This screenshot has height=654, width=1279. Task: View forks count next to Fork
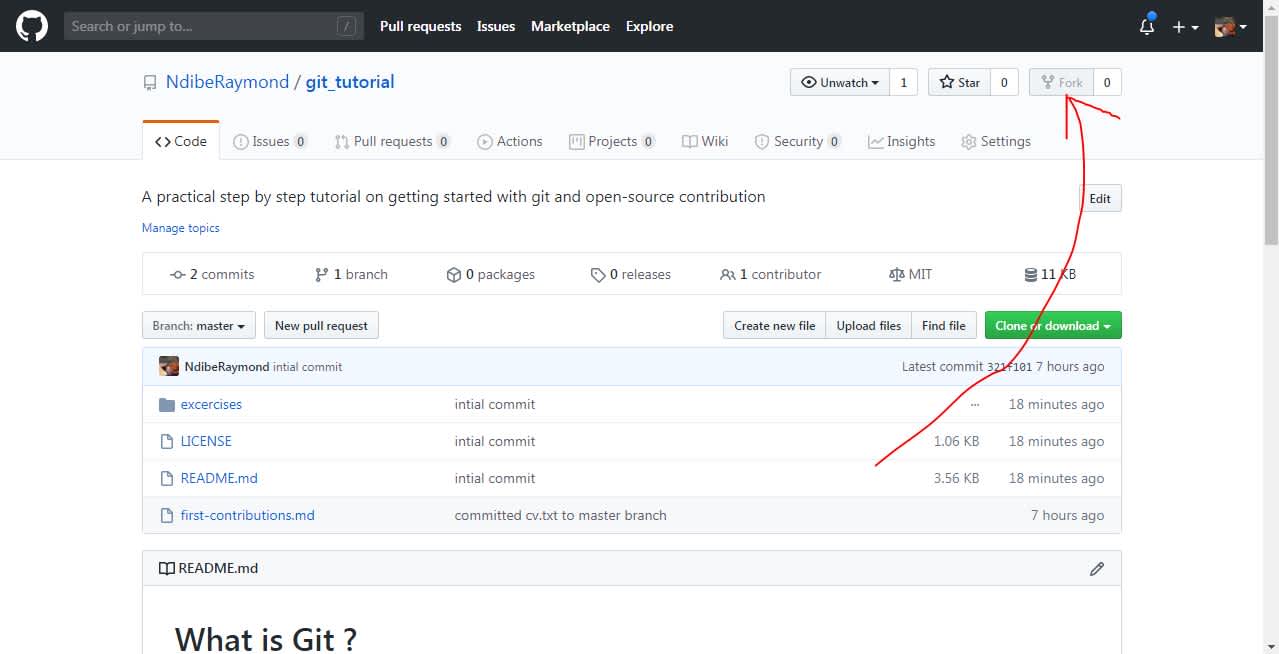tap(1107, 82)
